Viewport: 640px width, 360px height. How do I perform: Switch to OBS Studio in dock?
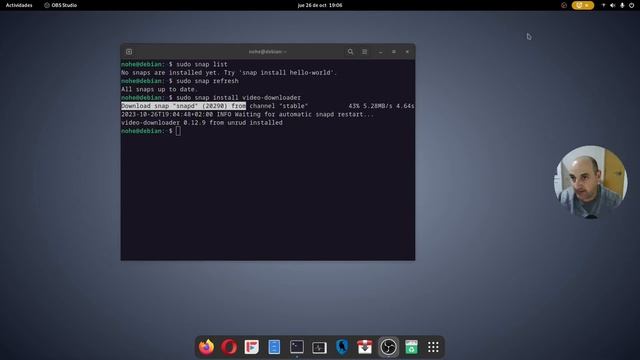click(388, 347)
